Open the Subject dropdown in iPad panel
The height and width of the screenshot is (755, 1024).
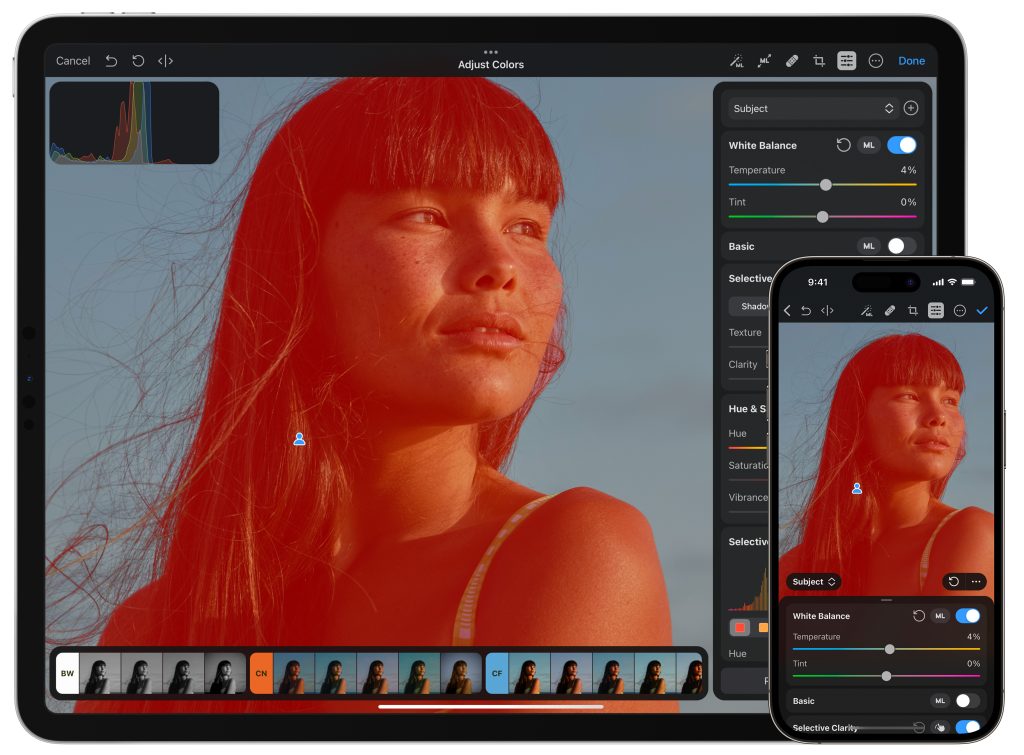[811, 108]
